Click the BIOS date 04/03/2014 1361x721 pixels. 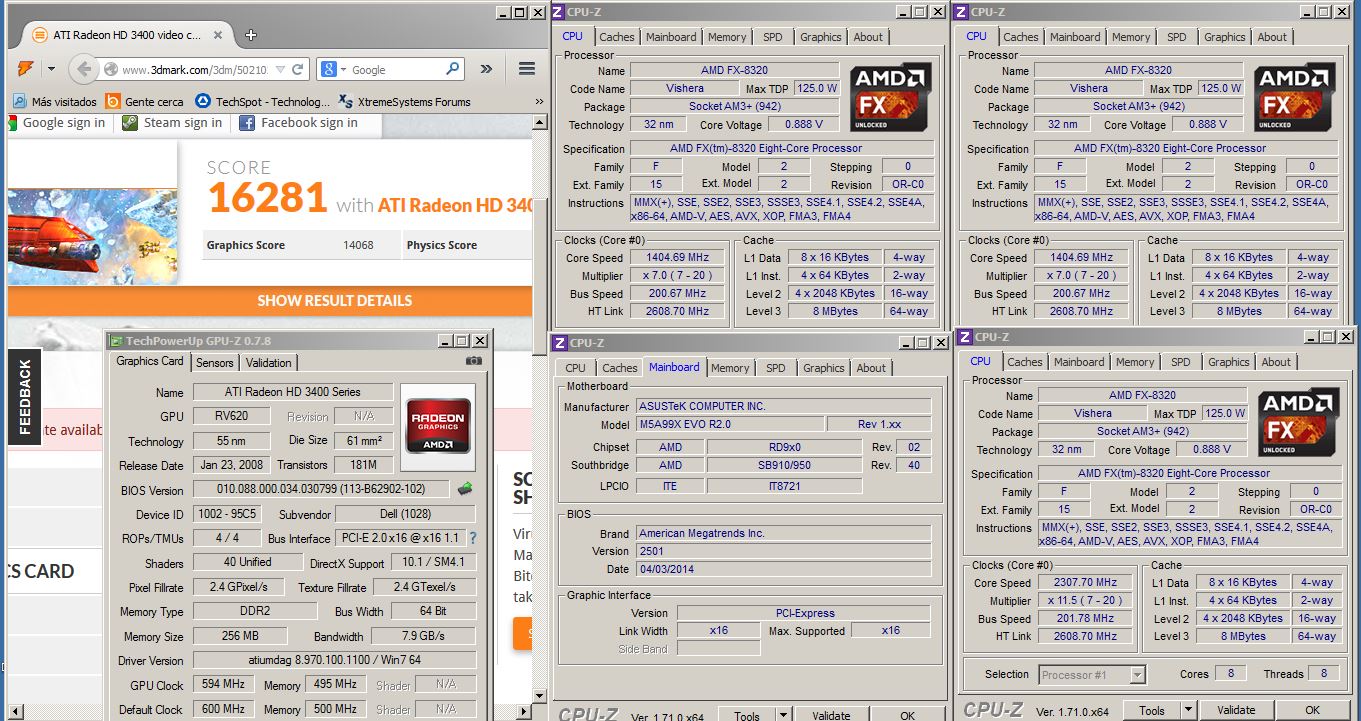[x=783, y=569]
